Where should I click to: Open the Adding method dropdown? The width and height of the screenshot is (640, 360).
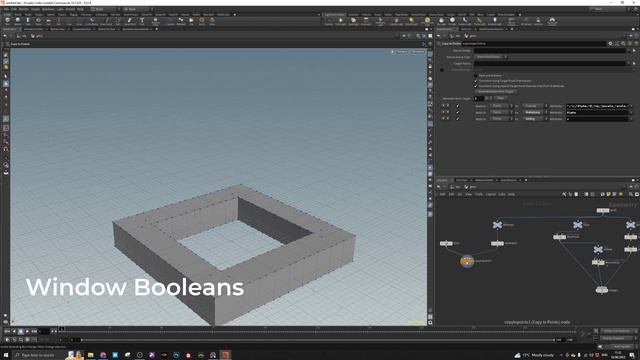pyautogui.click(x=535, y=119)
